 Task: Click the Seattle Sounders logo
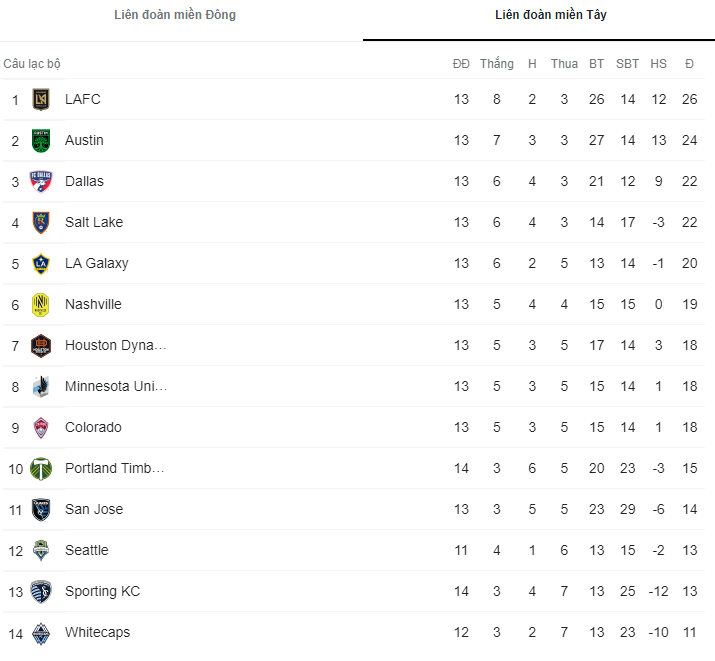pos(41,551)
